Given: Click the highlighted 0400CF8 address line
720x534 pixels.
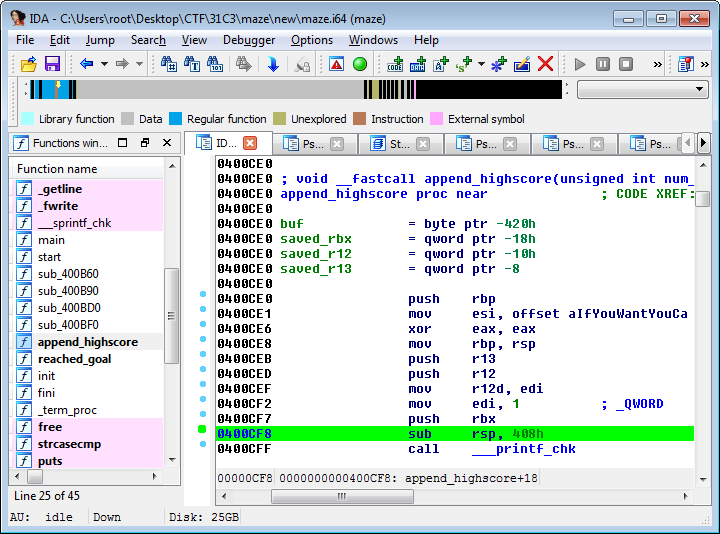Looking at the screenshot, I should point(455,433).
